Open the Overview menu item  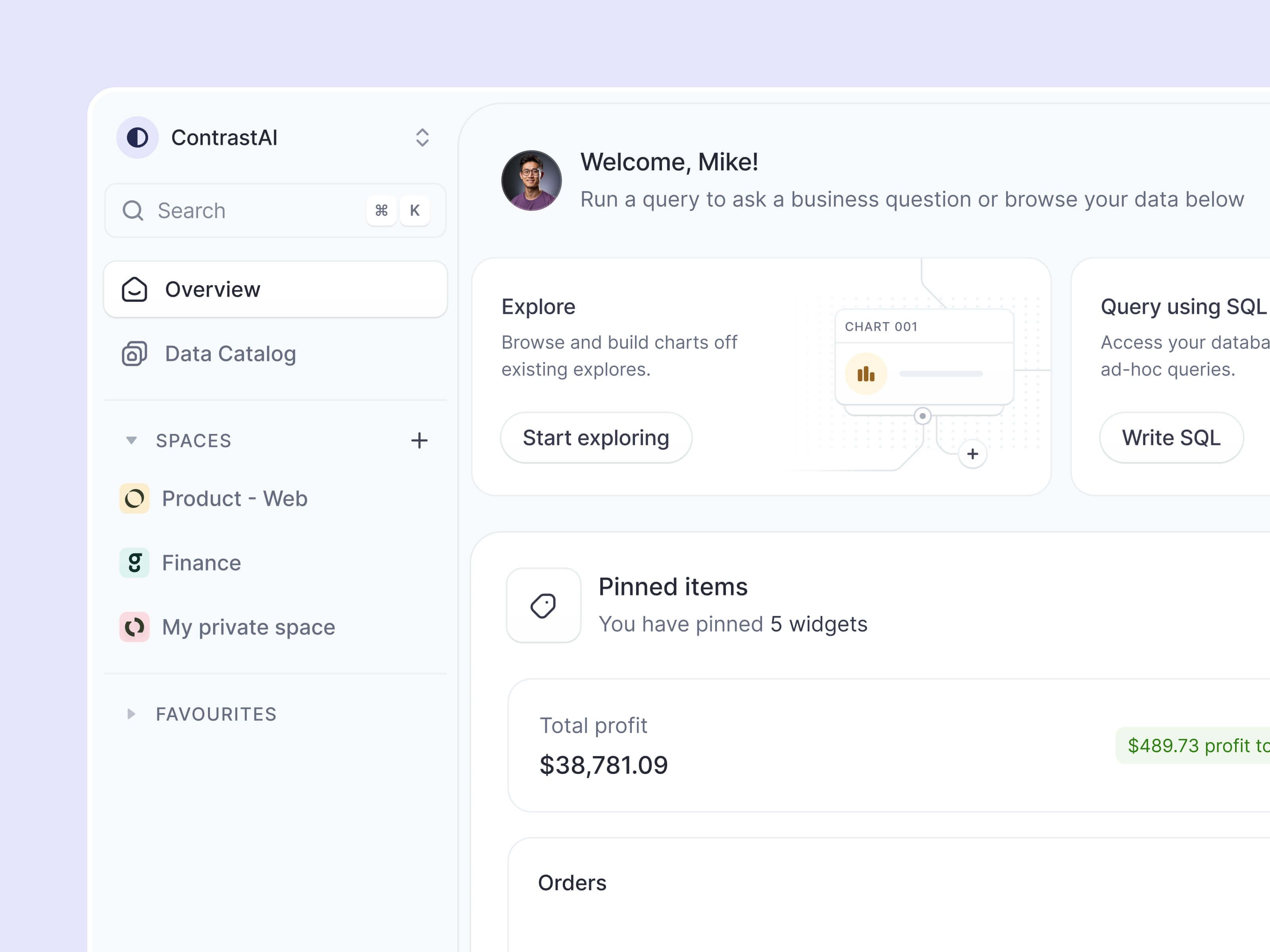tap(275, 289)
